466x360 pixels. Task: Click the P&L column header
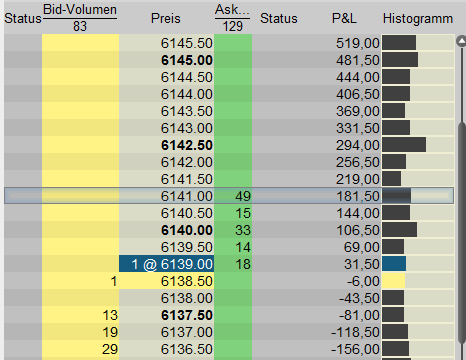(344, 18)
